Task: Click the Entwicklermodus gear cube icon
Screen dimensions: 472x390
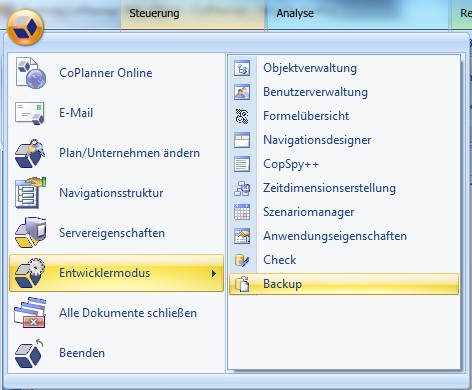Action: click(x=30, y=273)
